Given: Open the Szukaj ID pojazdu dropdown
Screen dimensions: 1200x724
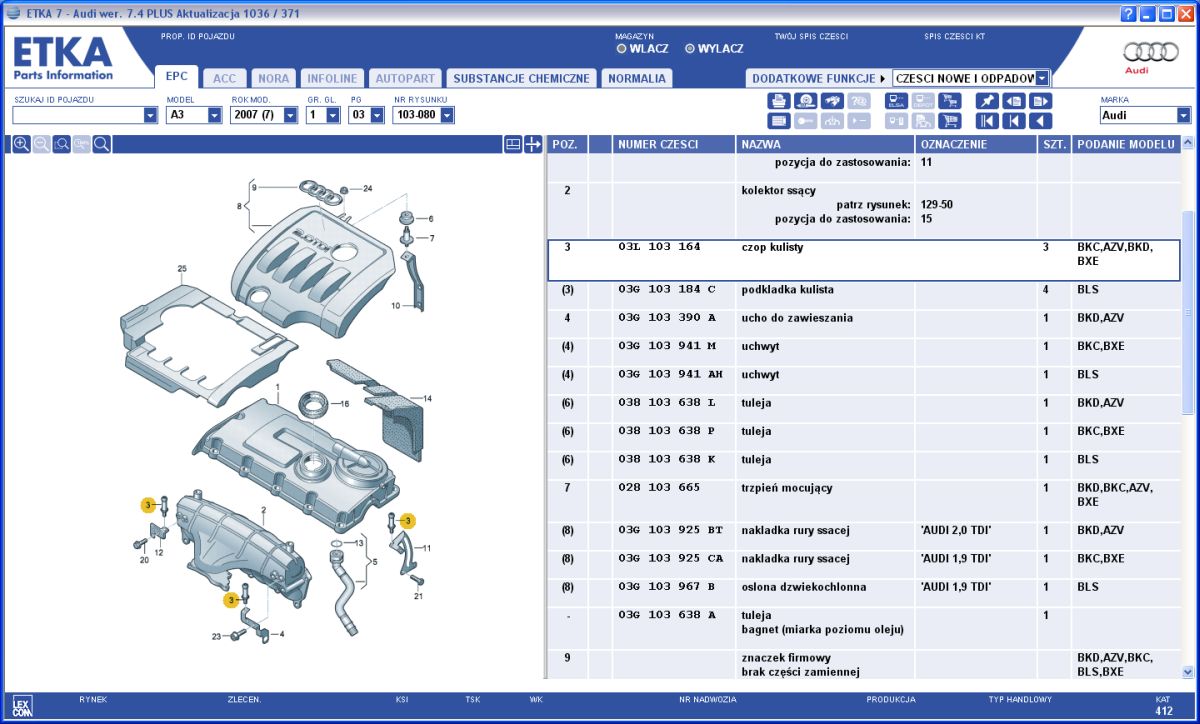Looking at the screenshot, I should click(x=151, y=115).
